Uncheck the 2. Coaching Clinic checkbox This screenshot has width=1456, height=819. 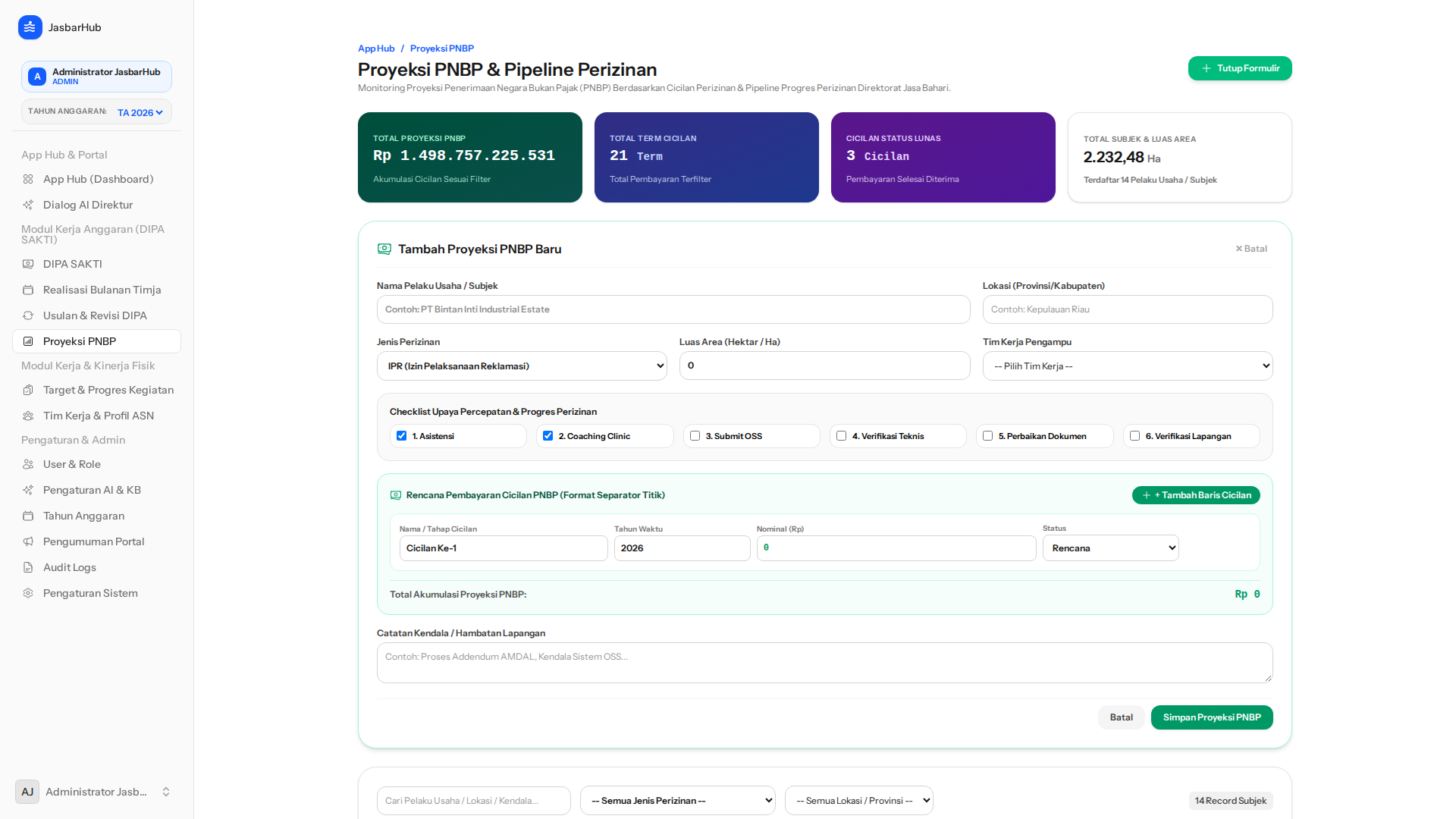tap(548, 436)
